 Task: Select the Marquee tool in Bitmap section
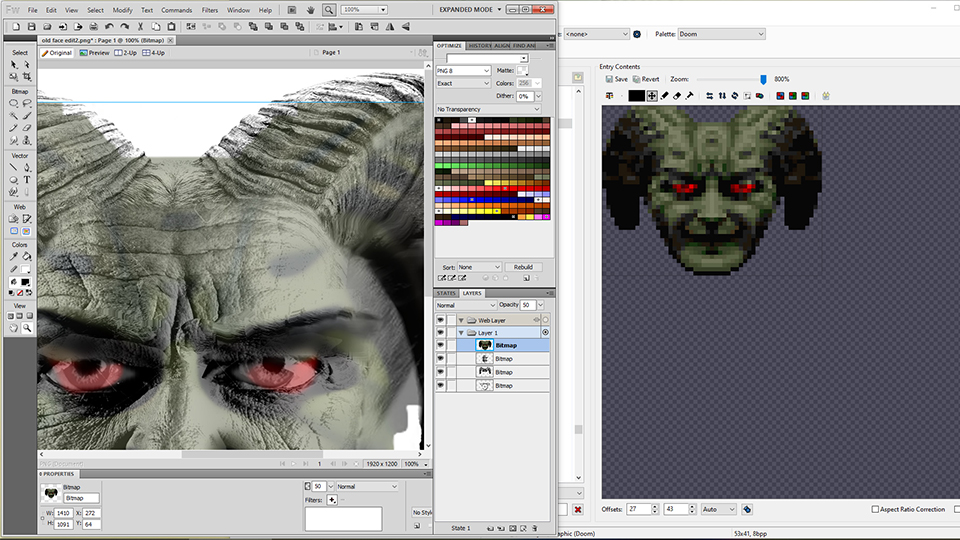point(14,103)
